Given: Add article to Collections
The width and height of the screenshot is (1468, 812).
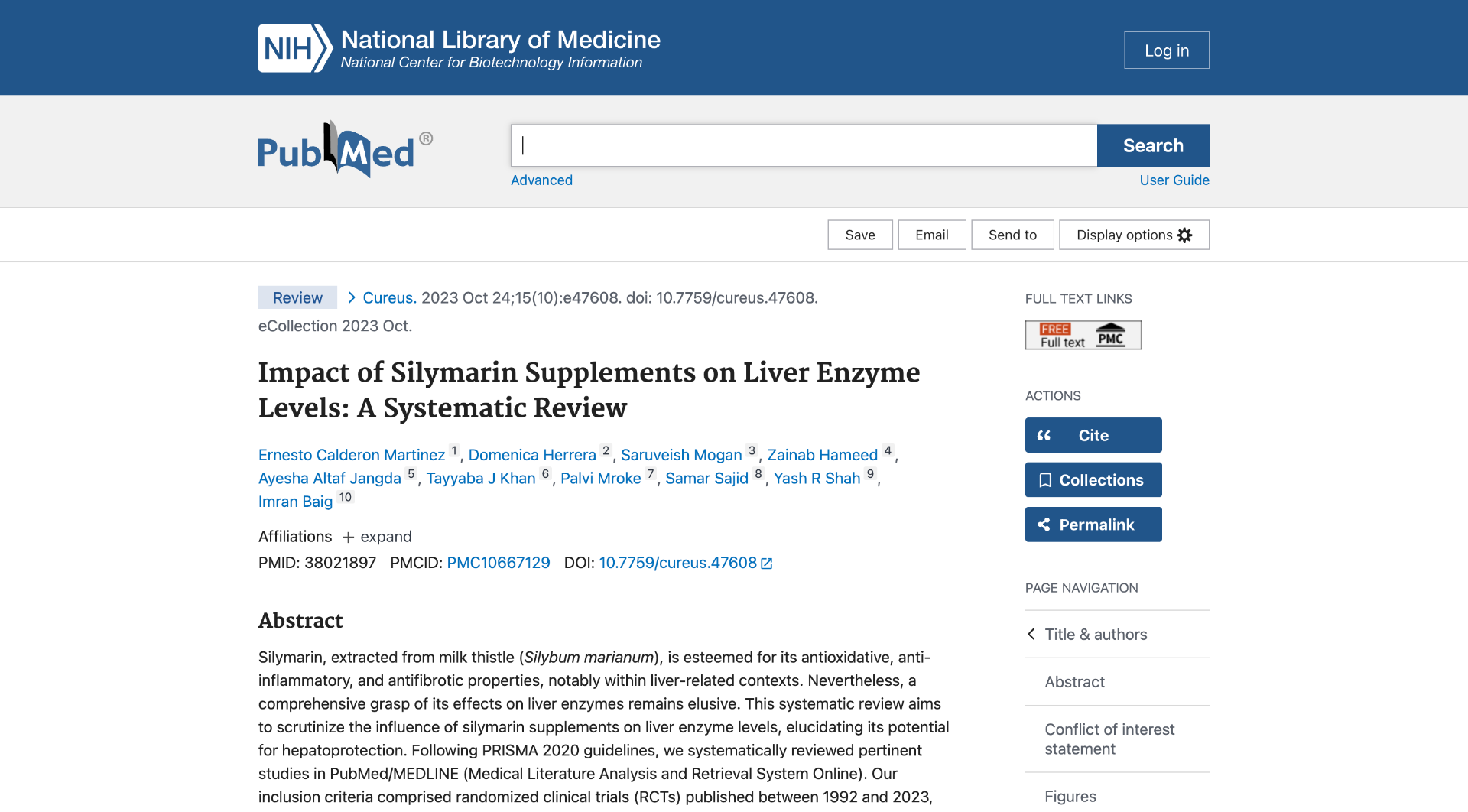Looking at the screenshot, I should pos(1093,480).
